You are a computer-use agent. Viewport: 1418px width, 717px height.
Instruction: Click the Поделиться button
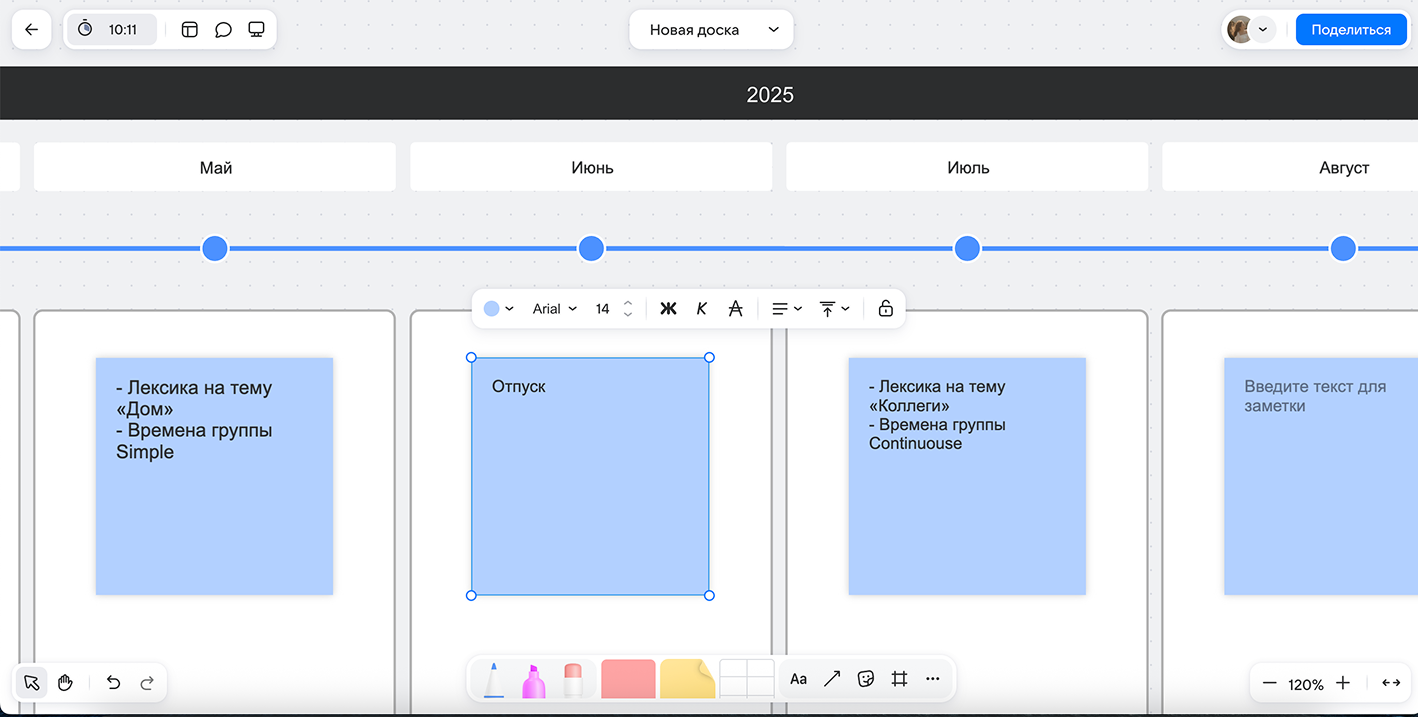point(1351,30)
